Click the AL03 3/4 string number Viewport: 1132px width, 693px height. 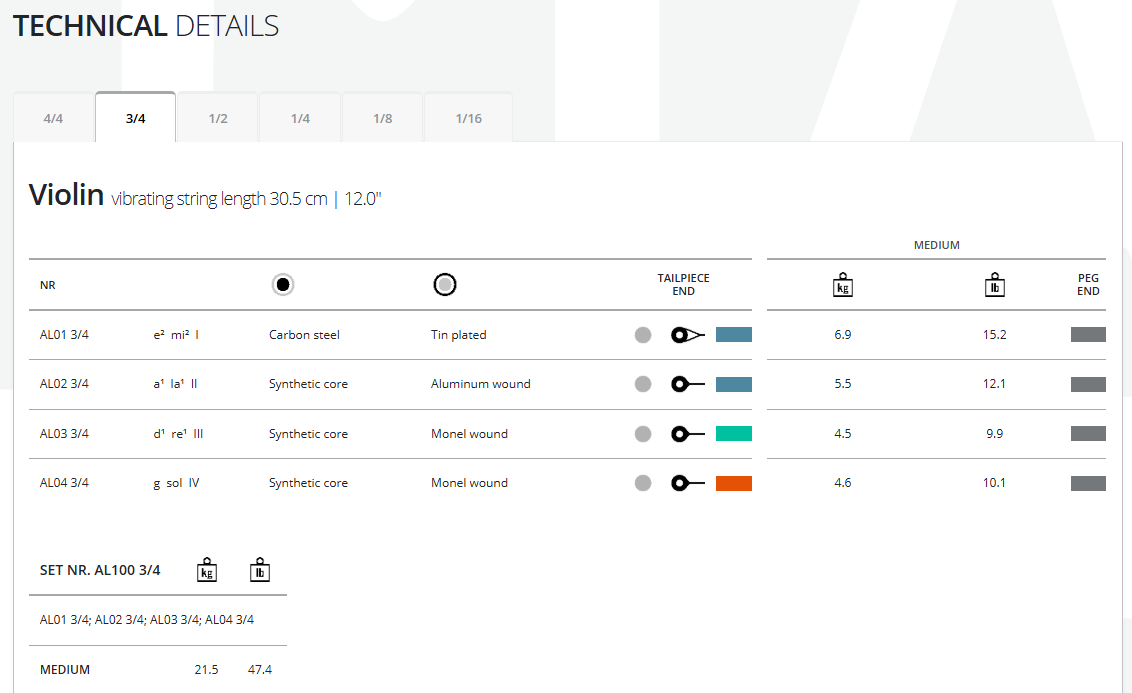pos(64,434)
